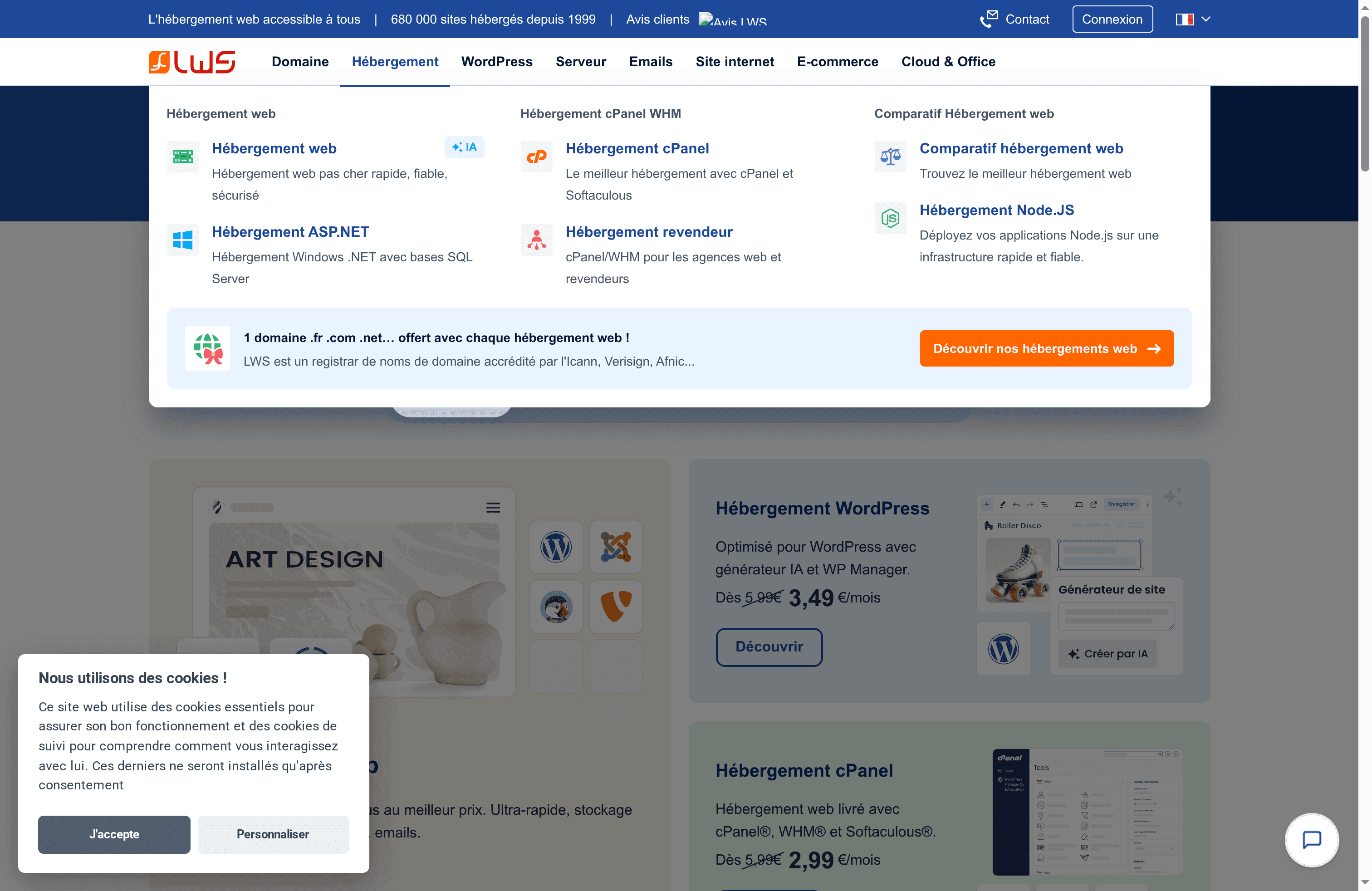Click the globe with ribbon domain icon

coord(208,348)
